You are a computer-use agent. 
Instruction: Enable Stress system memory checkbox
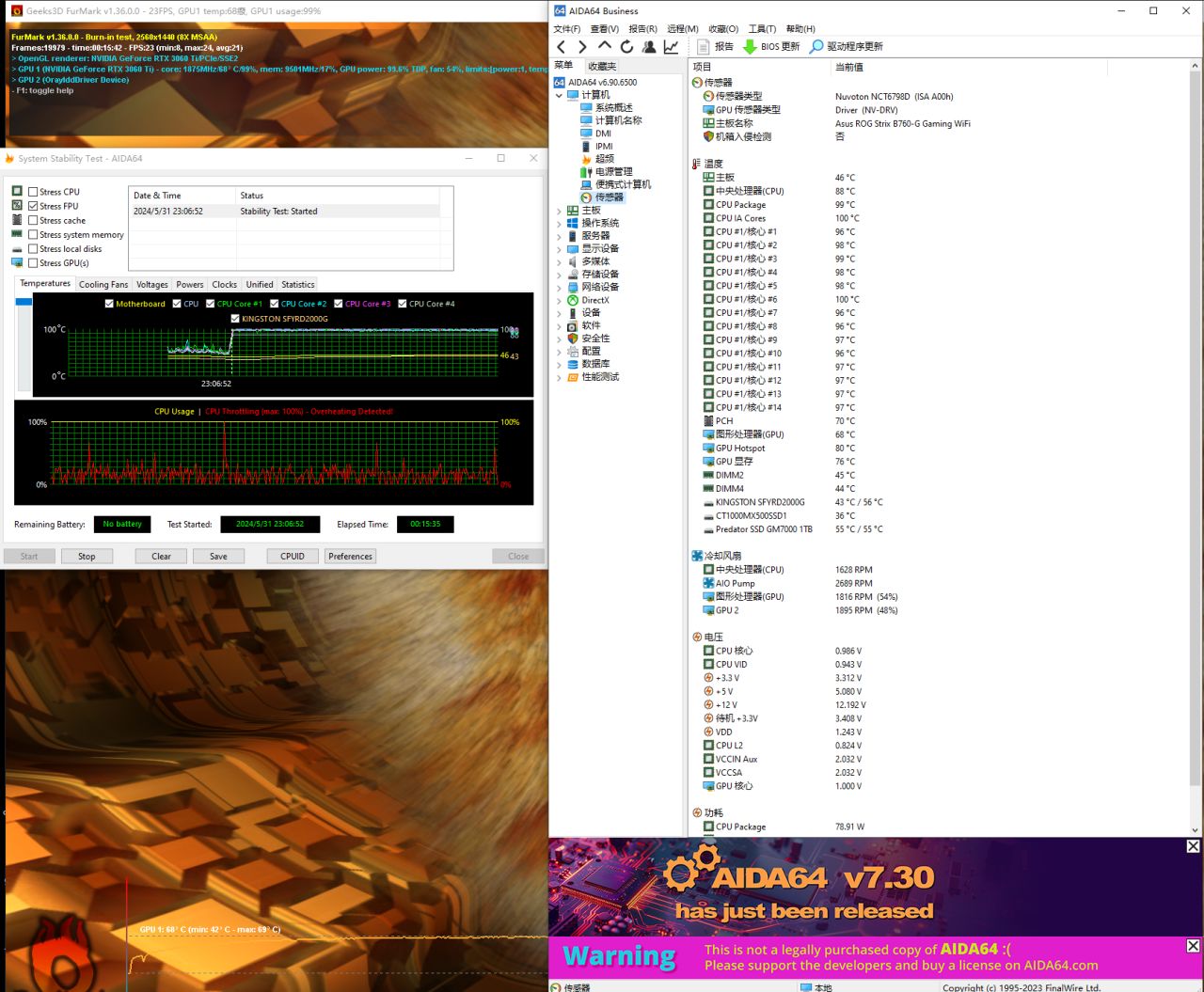33,235
